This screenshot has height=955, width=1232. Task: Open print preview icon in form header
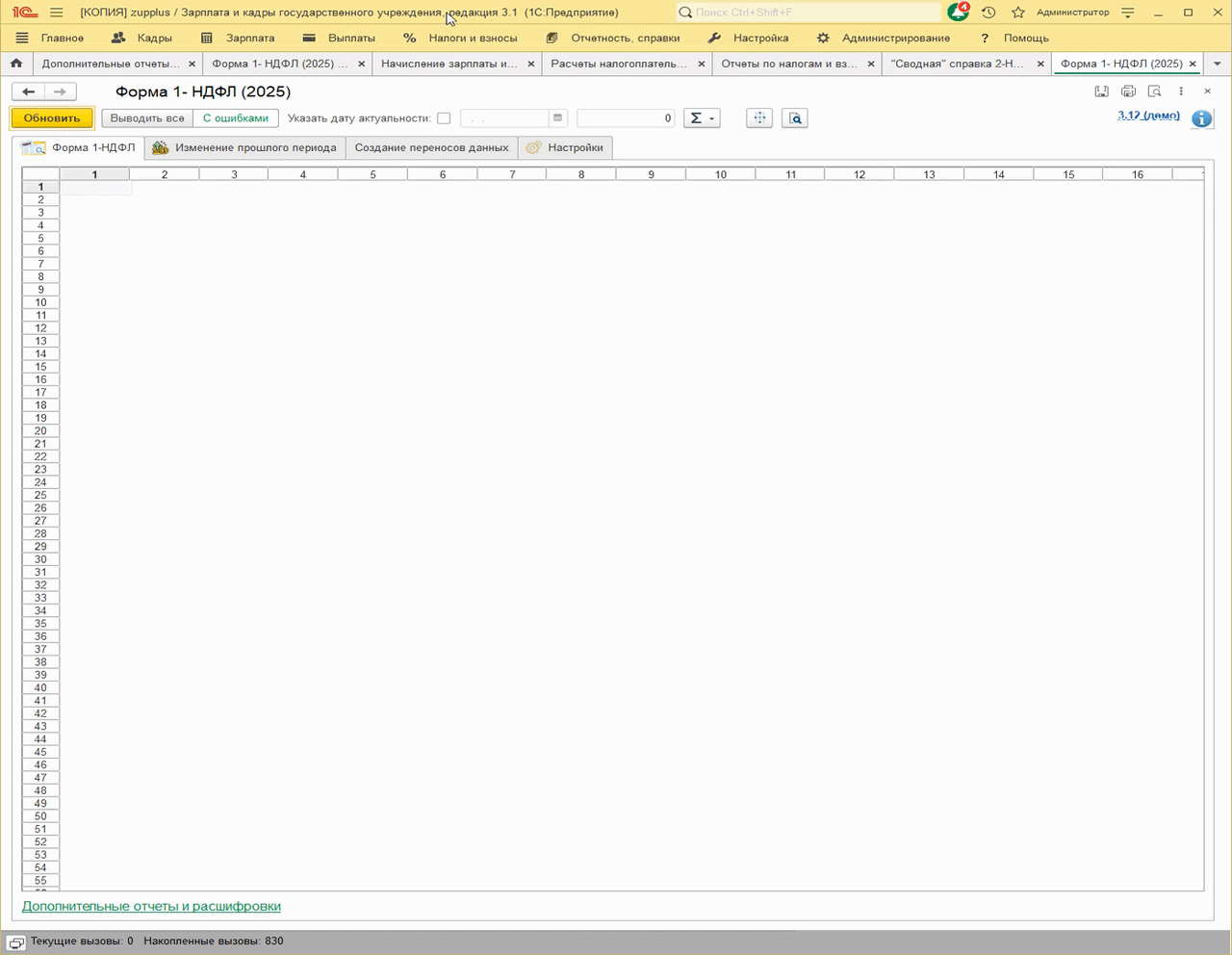click(1155, 91)
